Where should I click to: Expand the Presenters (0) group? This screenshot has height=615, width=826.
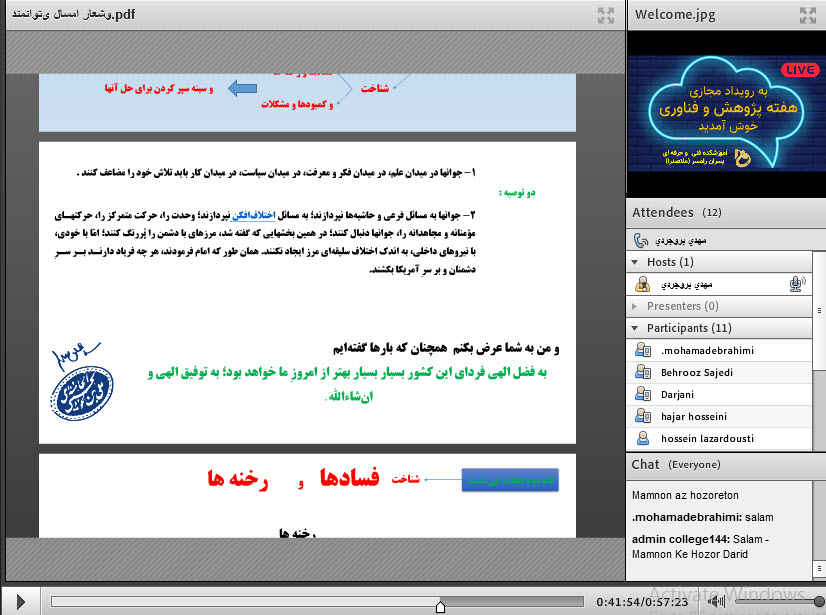(635, 306)
